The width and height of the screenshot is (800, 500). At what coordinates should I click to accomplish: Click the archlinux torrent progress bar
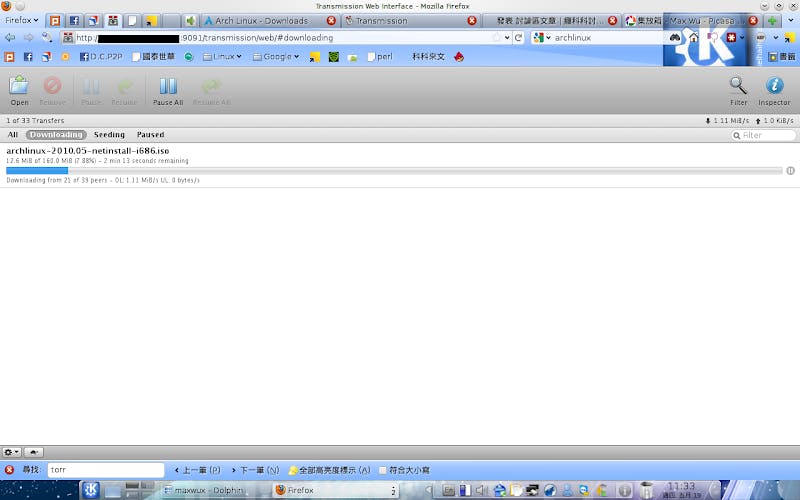394,171
